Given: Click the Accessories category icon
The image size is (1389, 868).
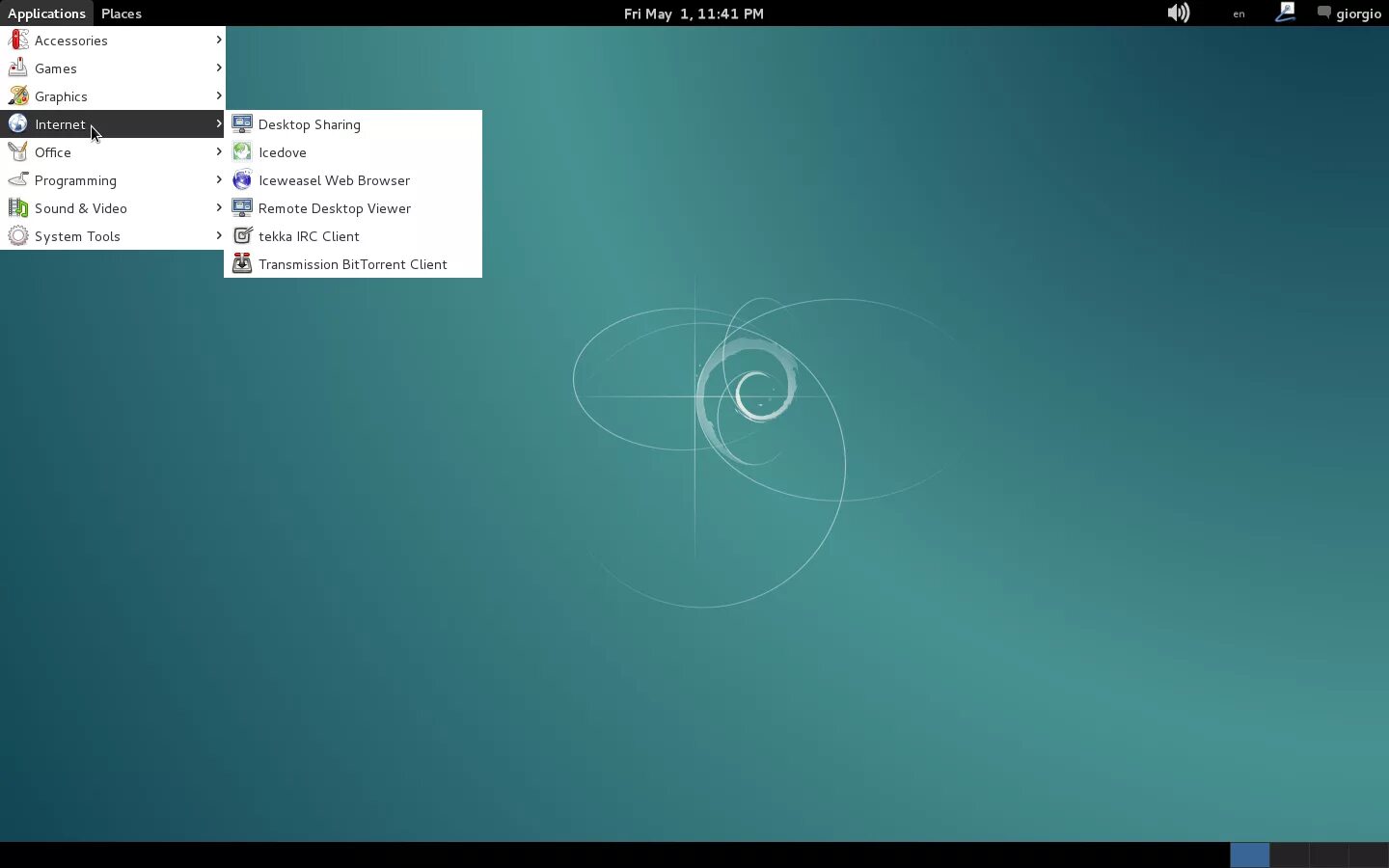Looking at the screenshot, I should (x=18, y=40).
